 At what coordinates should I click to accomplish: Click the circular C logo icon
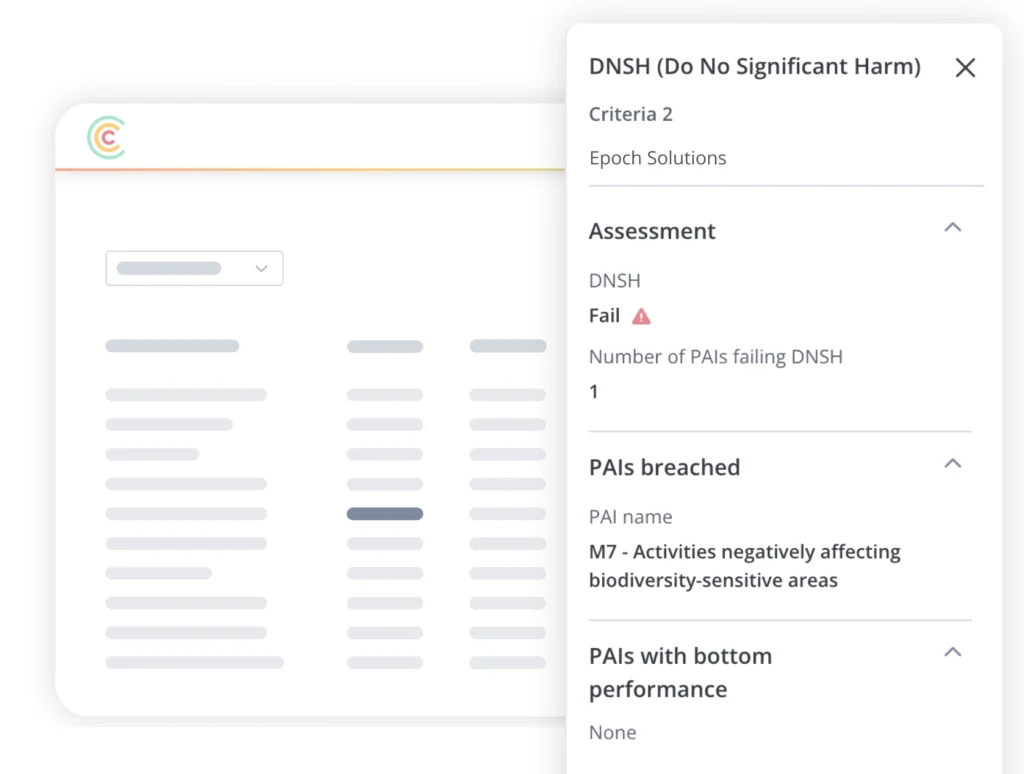click(x=106, y=138)
